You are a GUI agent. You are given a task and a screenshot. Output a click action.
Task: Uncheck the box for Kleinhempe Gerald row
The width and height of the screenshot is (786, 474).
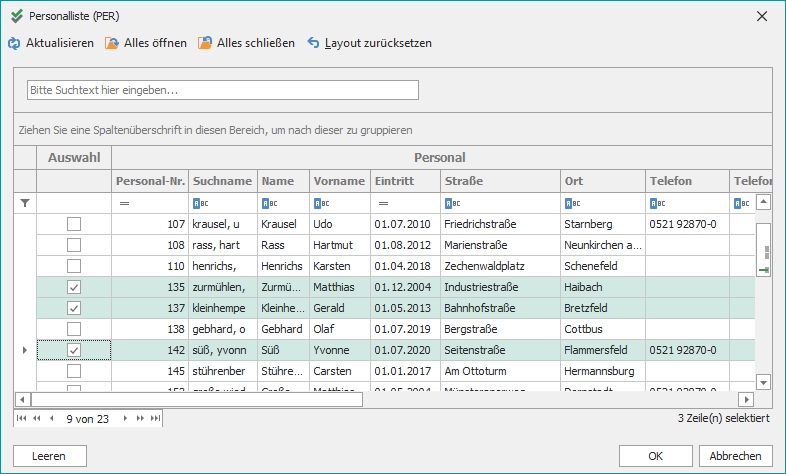pyautogui.click(x=74, y=308)
